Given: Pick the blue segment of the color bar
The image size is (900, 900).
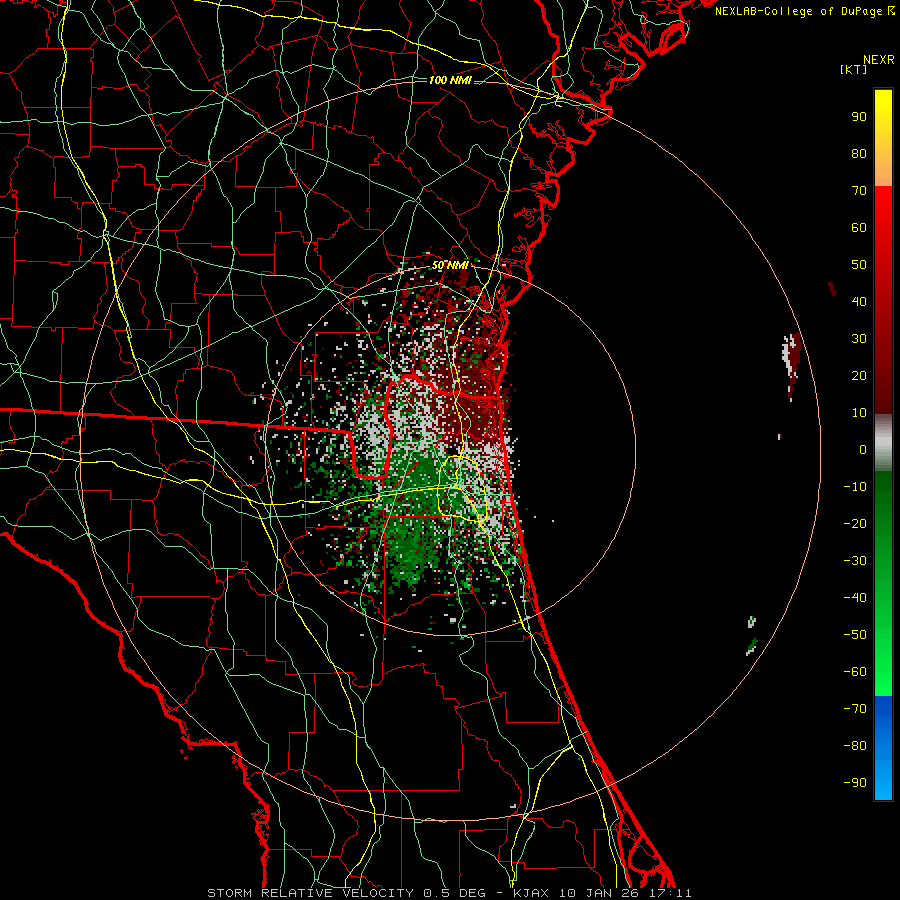Looking at the screenshot, I should [x=883, y=748].
